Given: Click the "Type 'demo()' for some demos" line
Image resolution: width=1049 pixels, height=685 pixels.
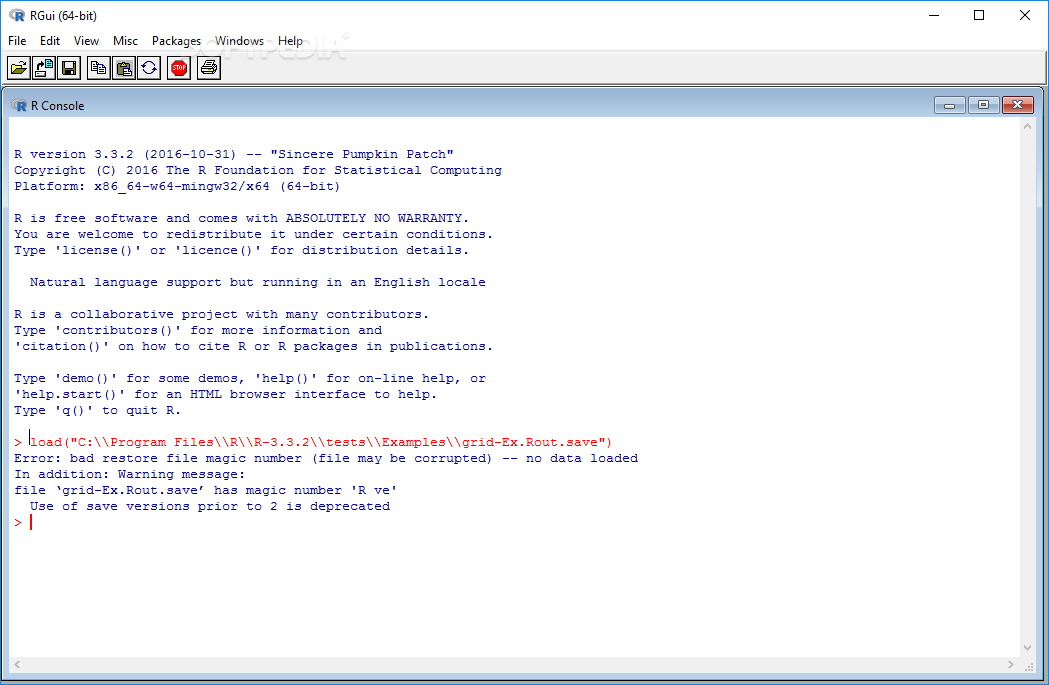Looking at the screenshot, I should point(250,379).
